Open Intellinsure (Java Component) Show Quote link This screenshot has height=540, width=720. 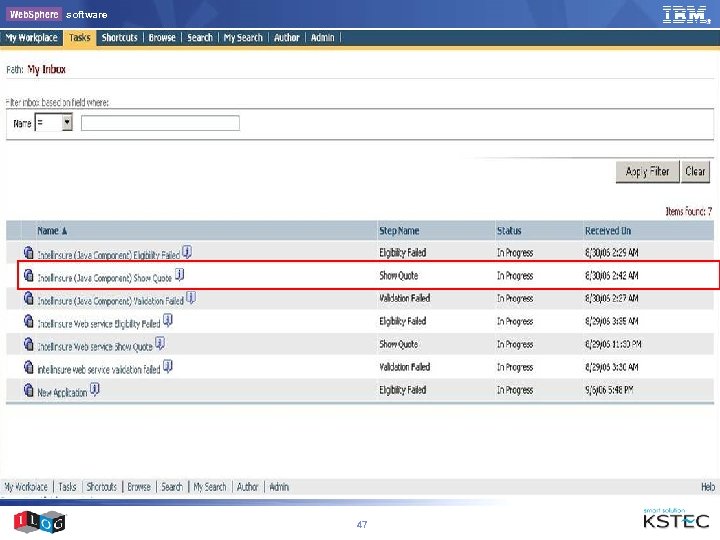click(x=104, y=278)
